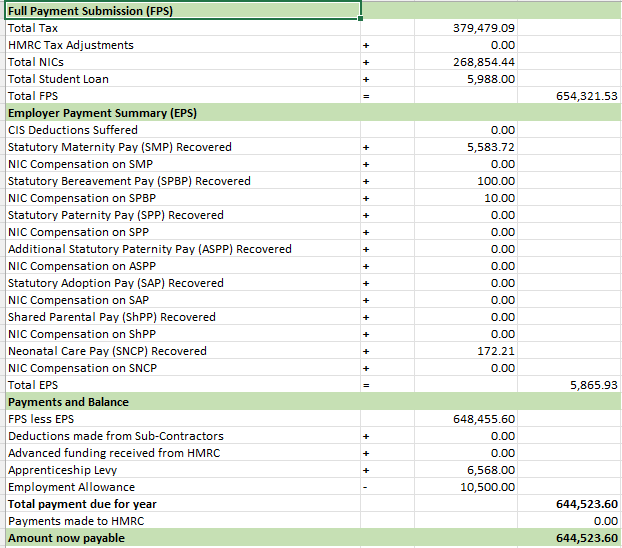Select the SMP Recovered value 5,583.72
The height and width of the screenshot is (548, 622).
tap(490, 147)
